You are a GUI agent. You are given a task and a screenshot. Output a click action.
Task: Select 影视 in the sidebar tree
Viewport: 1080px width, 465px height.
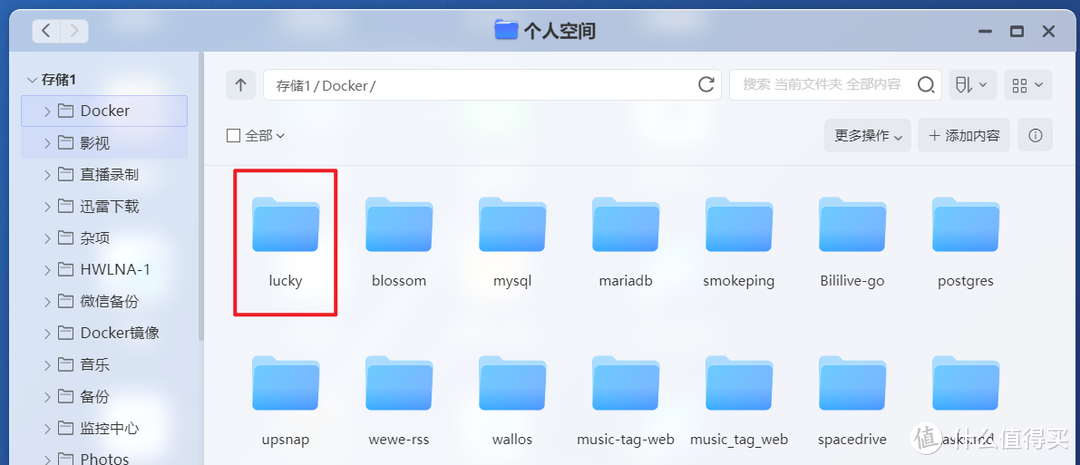104,143
